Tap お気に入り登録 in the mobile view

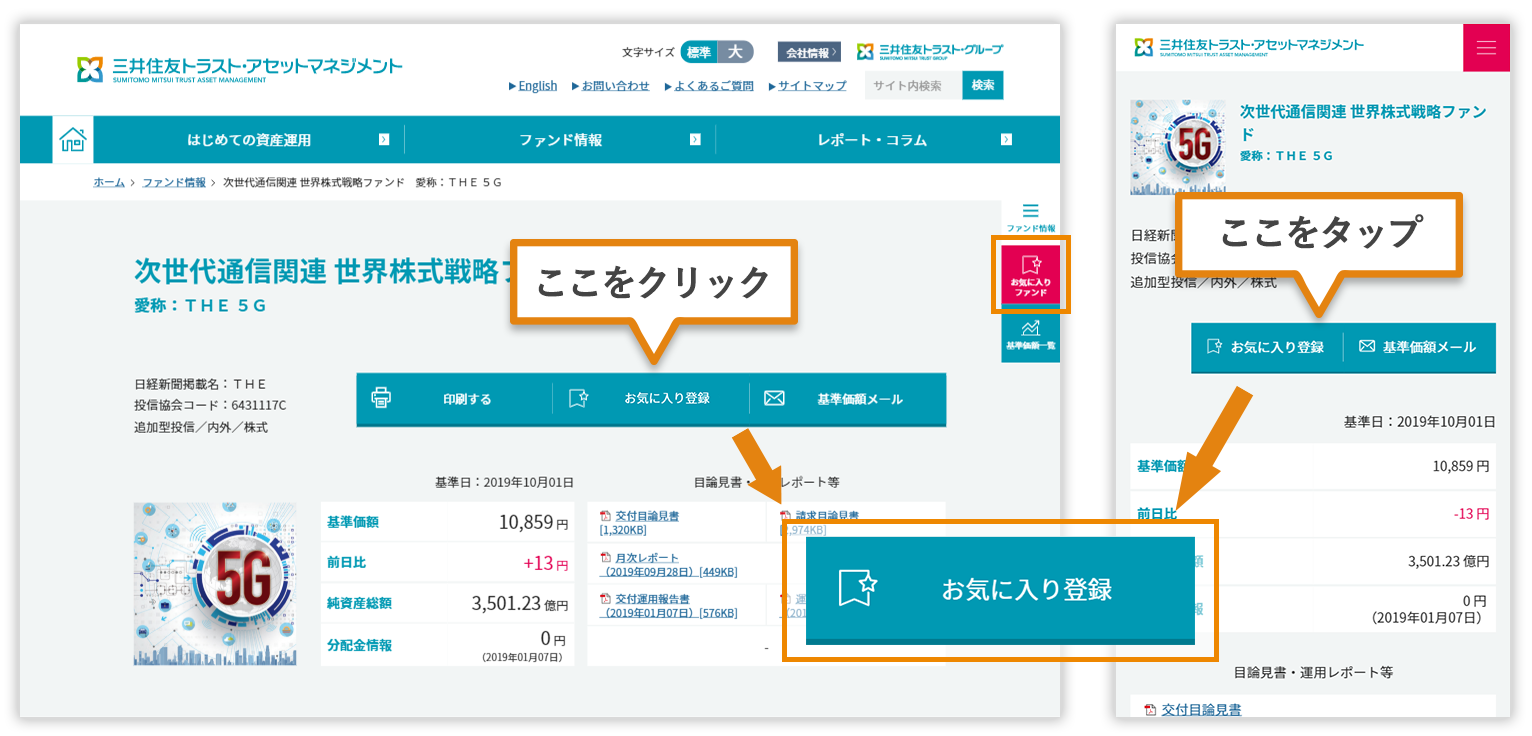(x=1267, y=347)
